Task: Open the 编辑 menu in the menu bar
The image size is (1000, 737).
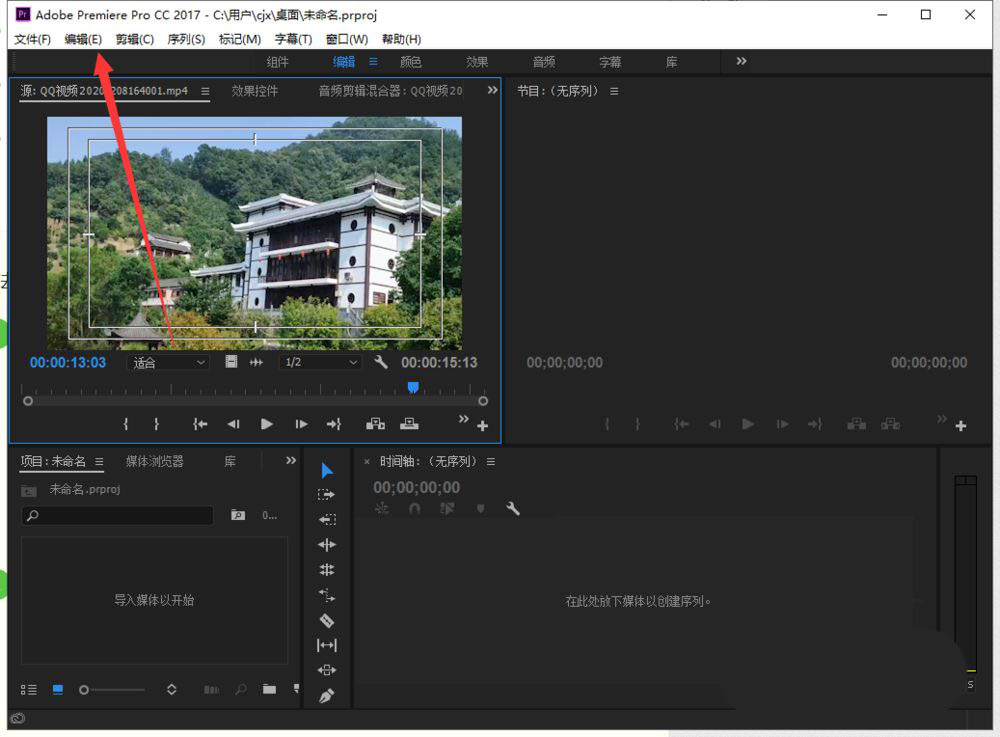Action: pyautogui.click(x=83, y=39)
